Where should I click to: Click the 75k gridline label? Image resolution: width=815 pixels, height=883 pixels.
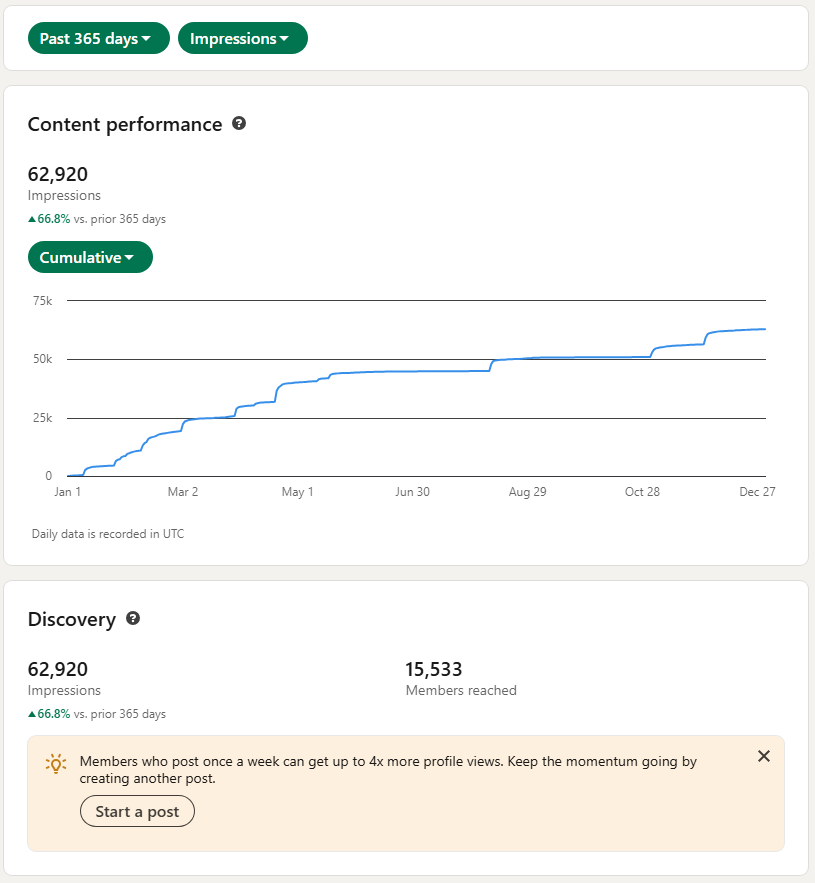(42, 300)
